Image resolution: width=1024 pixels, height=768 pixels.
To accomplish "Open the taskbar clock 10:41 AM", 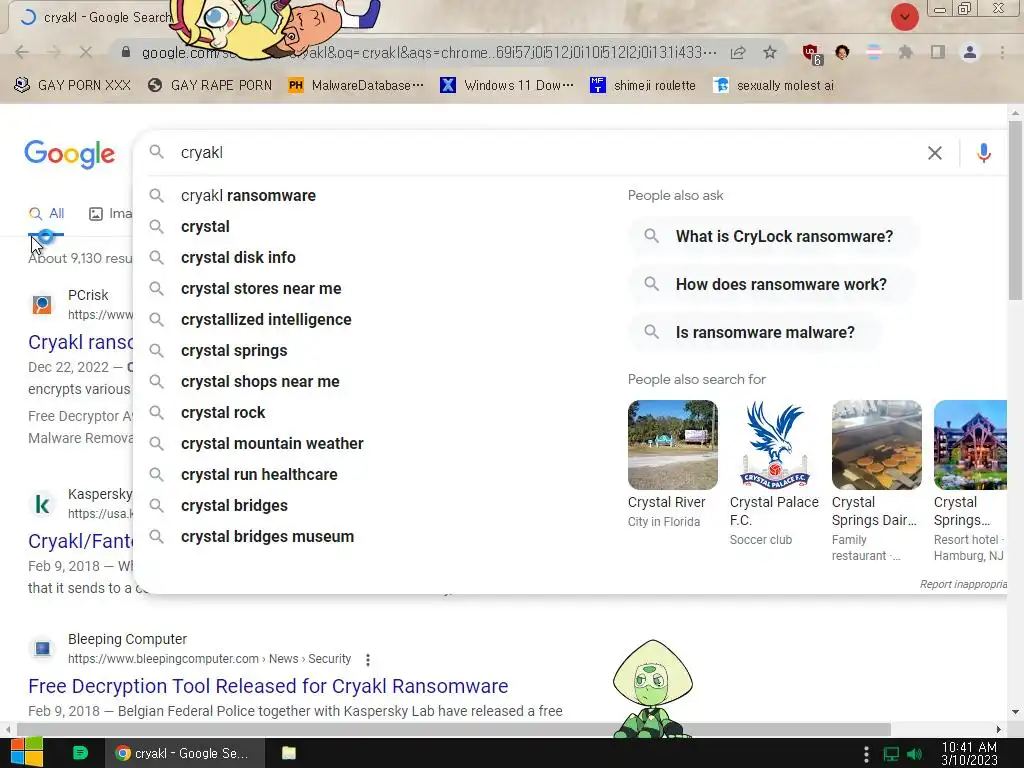I will [969, 753].
